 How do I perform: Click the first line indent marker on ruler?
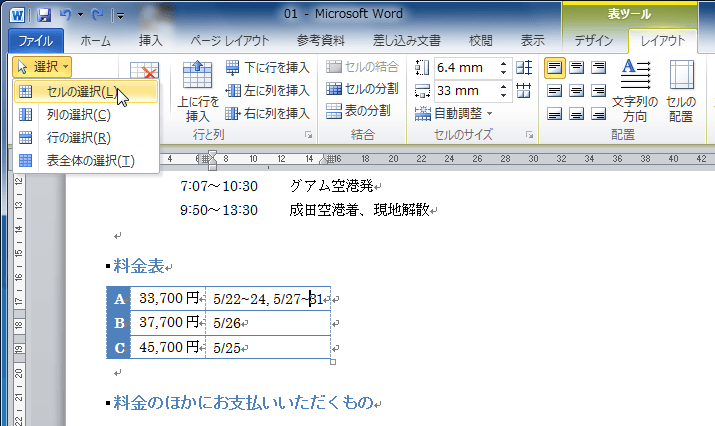coord(212,154)
